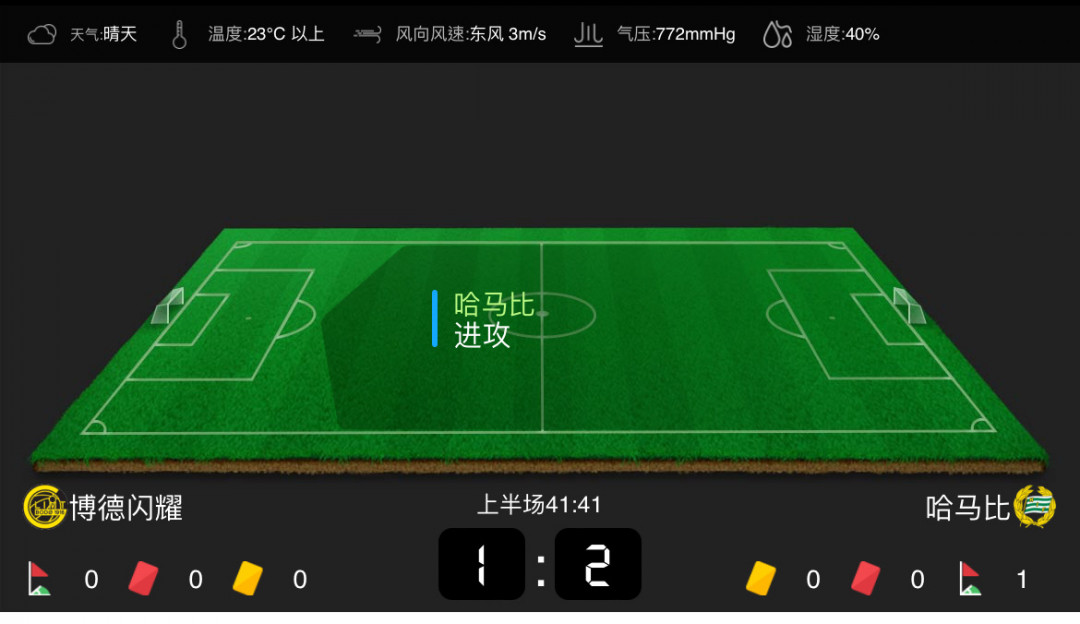Click the 博德闪耀 red card icon
This screenshot has height=624, width=1080.
click(143, 579)
